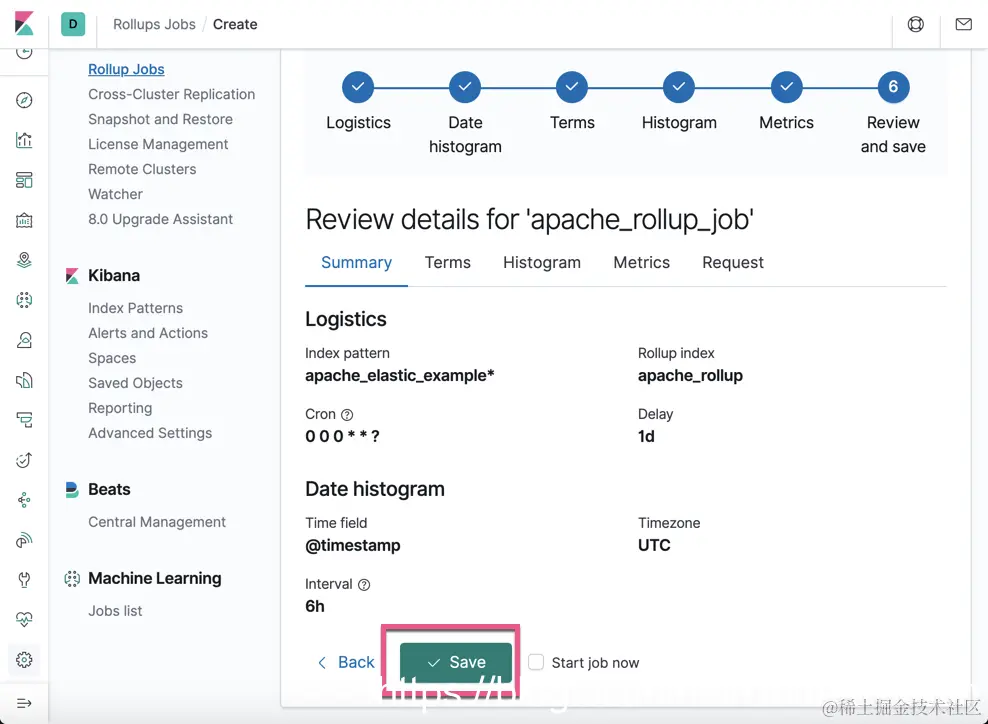Click the Terms step circle

[572, 87]
